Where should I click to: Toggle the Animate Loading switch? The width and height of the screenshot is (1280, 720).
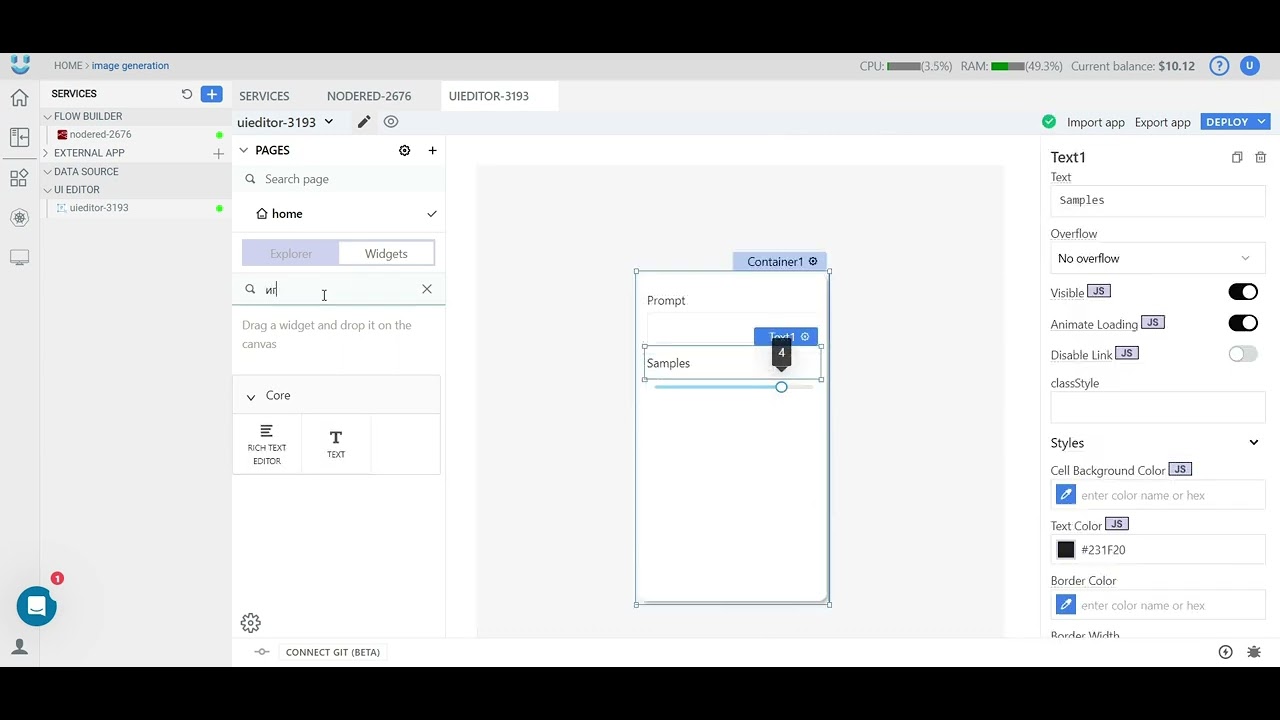click(x=1243, y=323)
